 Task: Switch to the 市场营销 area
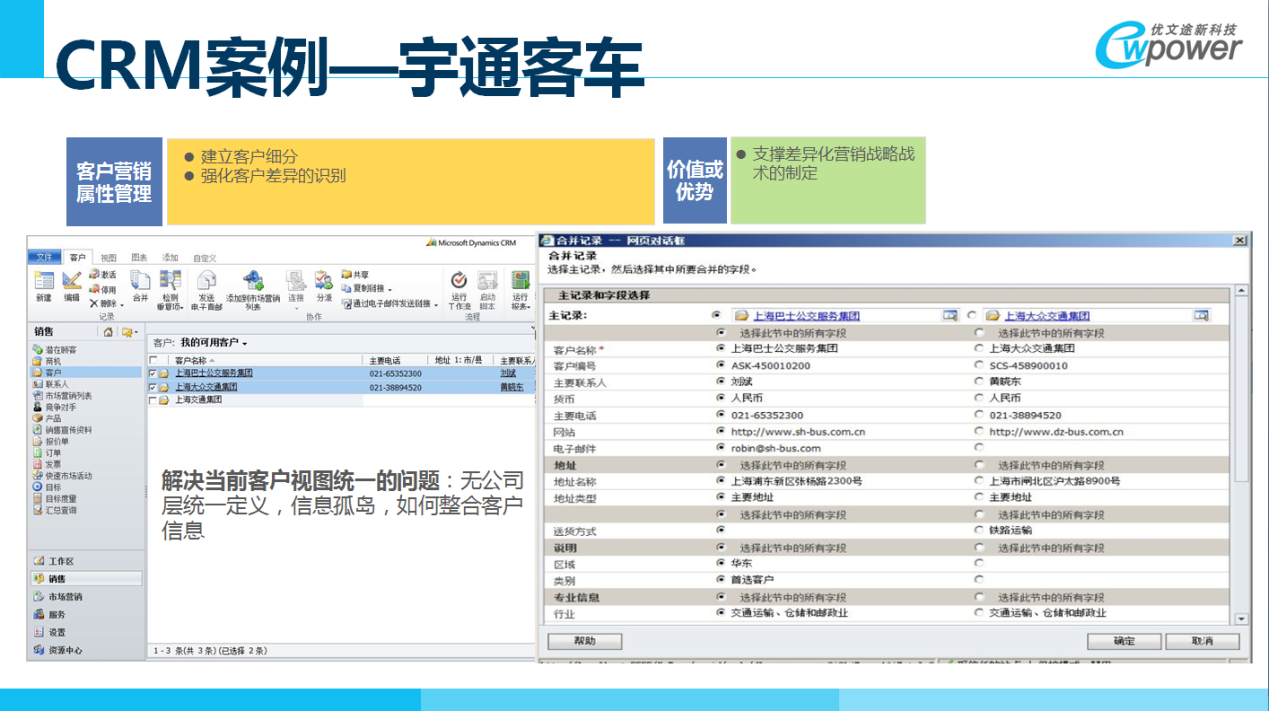coord(65,597)
